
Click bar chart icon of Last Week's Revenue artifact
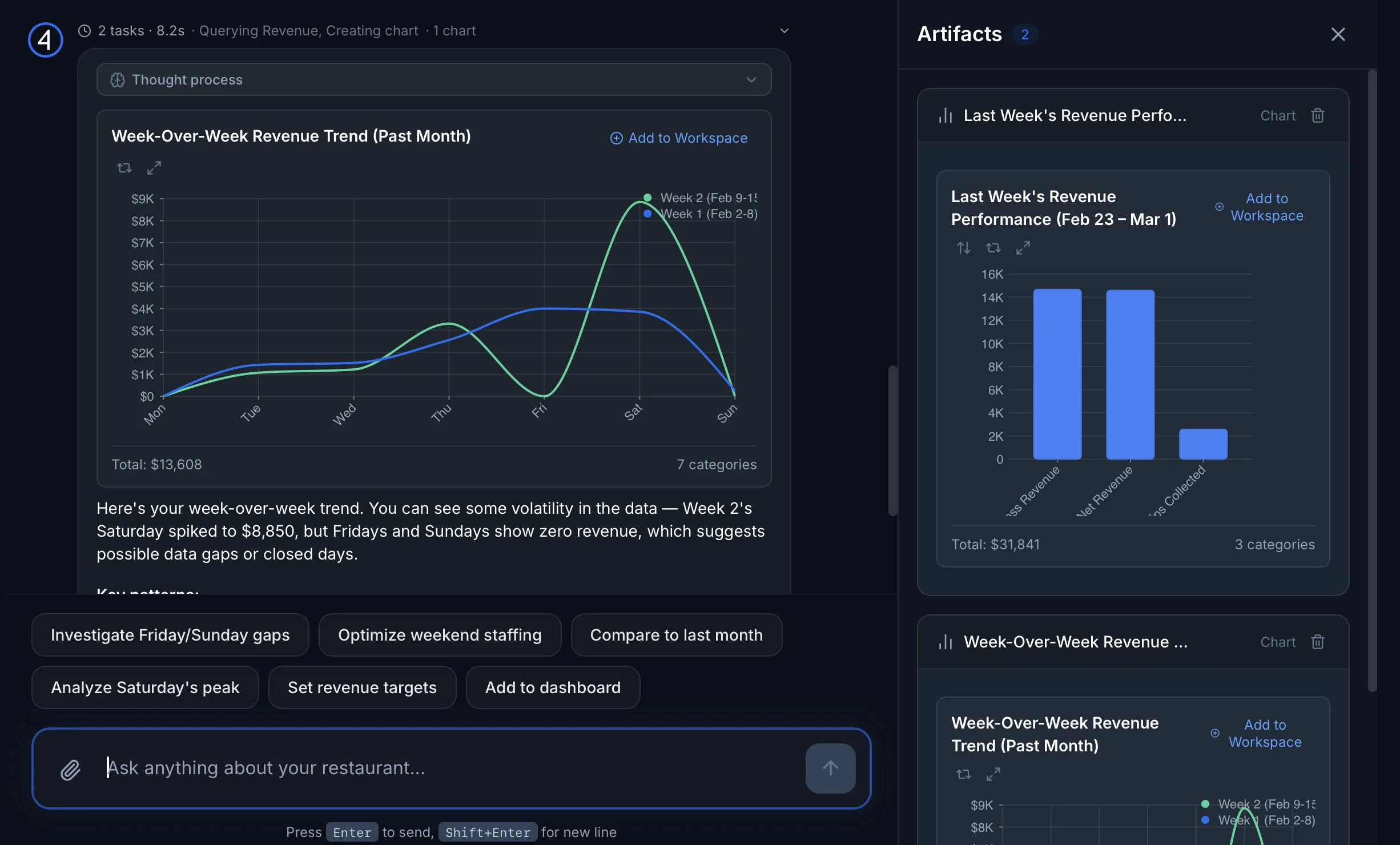click(946, 116)
